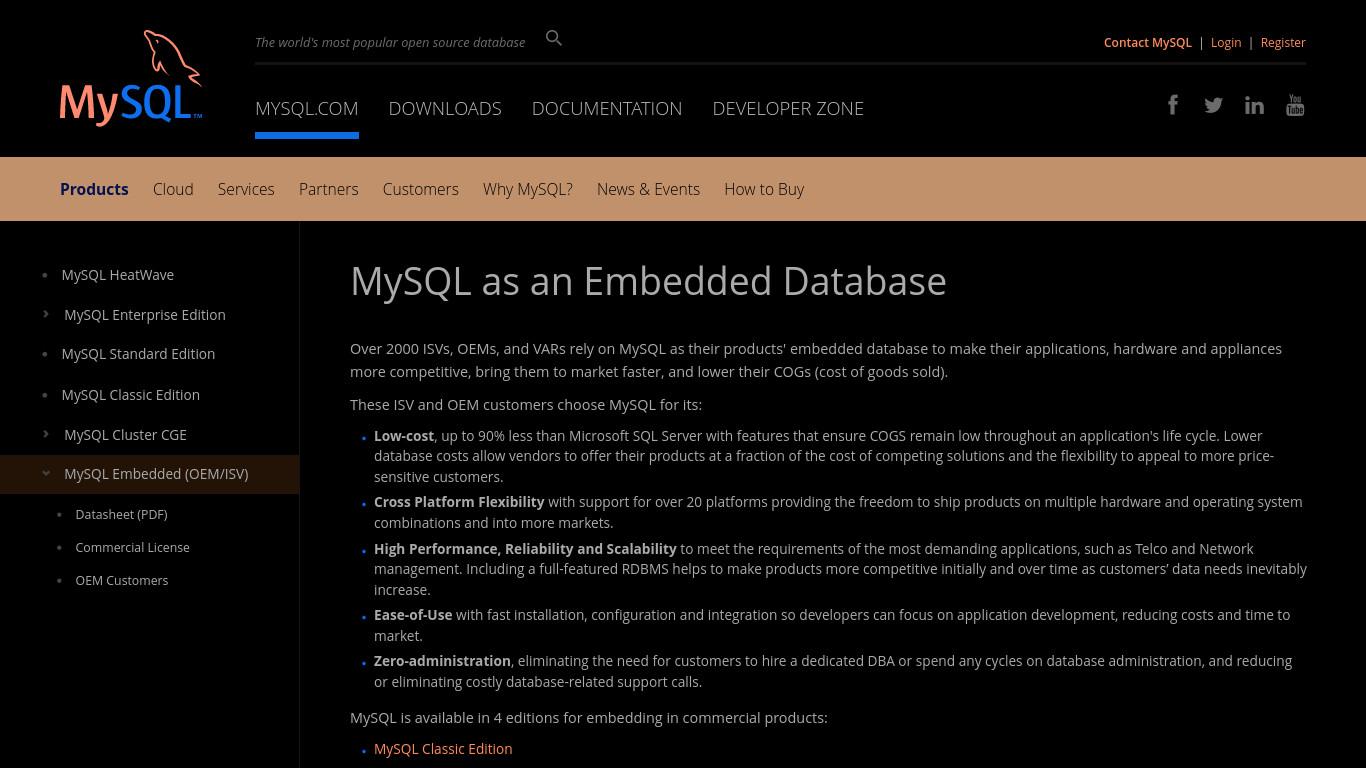
Task: Click the search magnifier icon
Action: pyautogui.click(x=554, y=38)
